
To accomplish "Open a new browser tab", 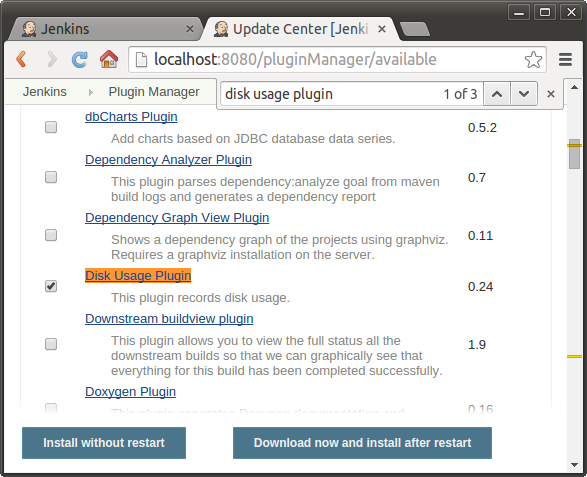I will point(415,29).
